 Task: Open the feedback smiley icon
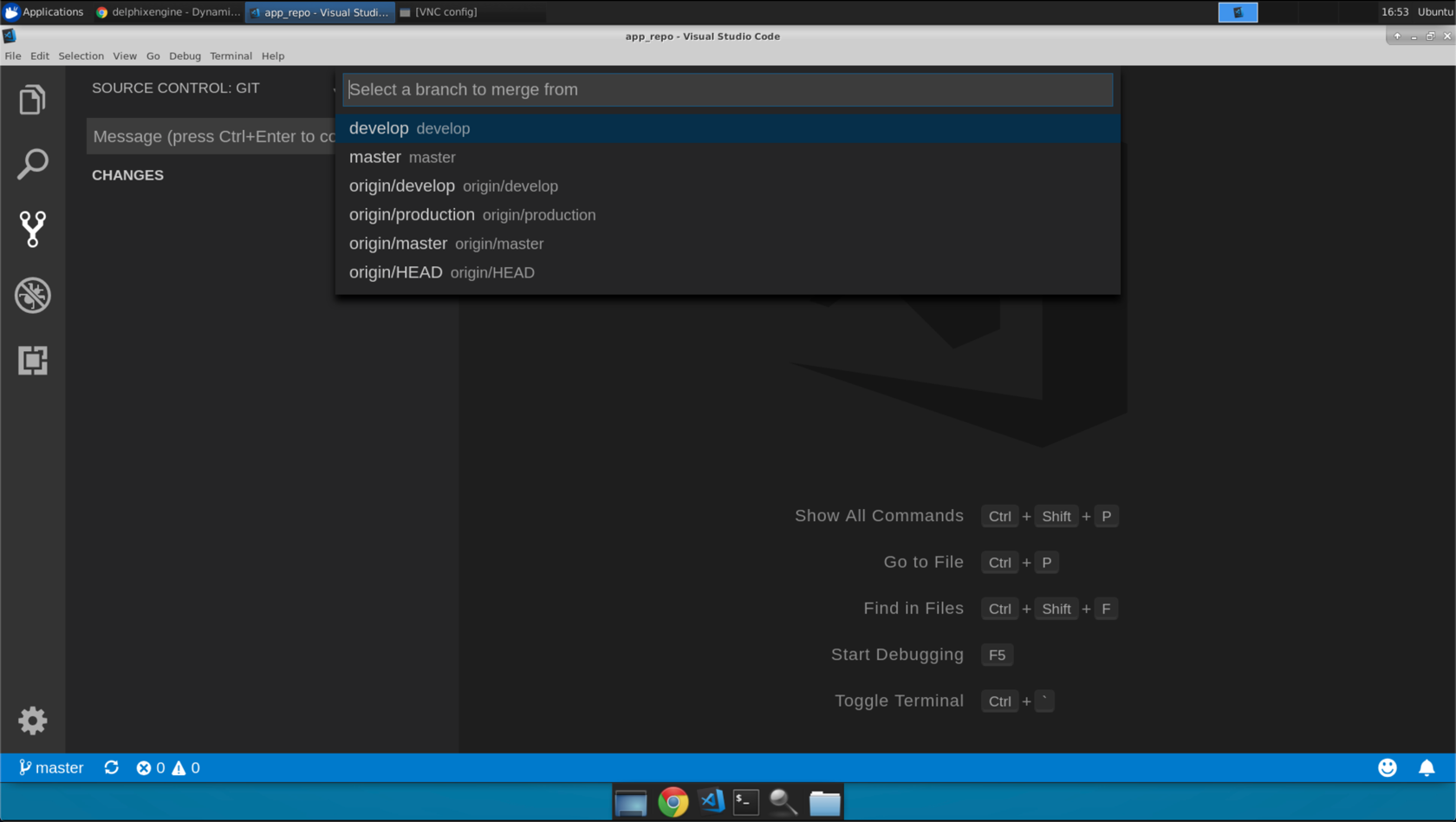pos(1388,767)
